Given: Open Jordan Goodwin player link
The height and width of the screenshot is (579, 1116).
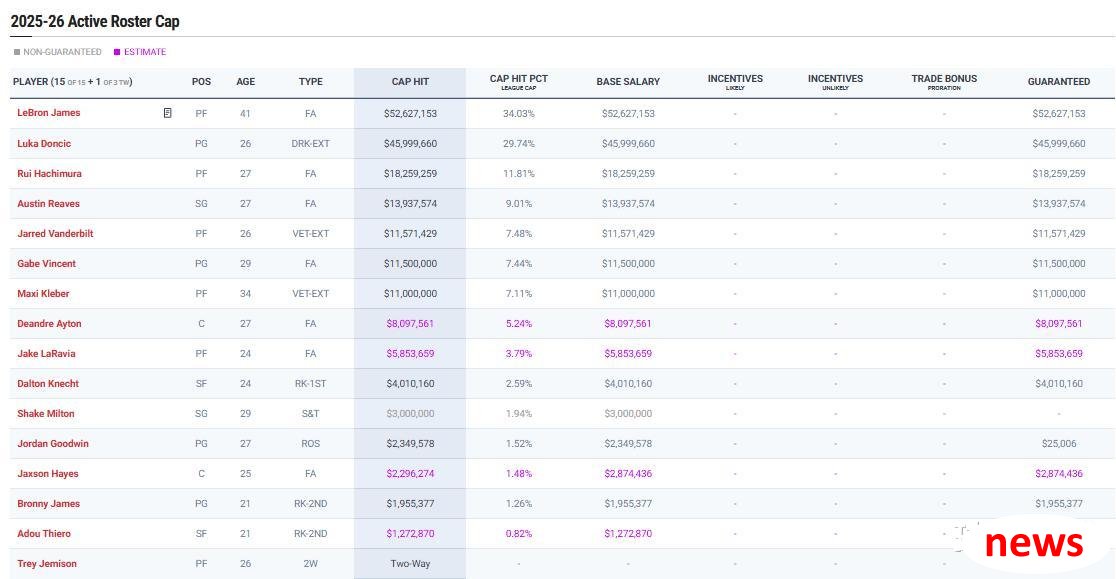Looking at the screenshot, I should click(x=53, y=443).
